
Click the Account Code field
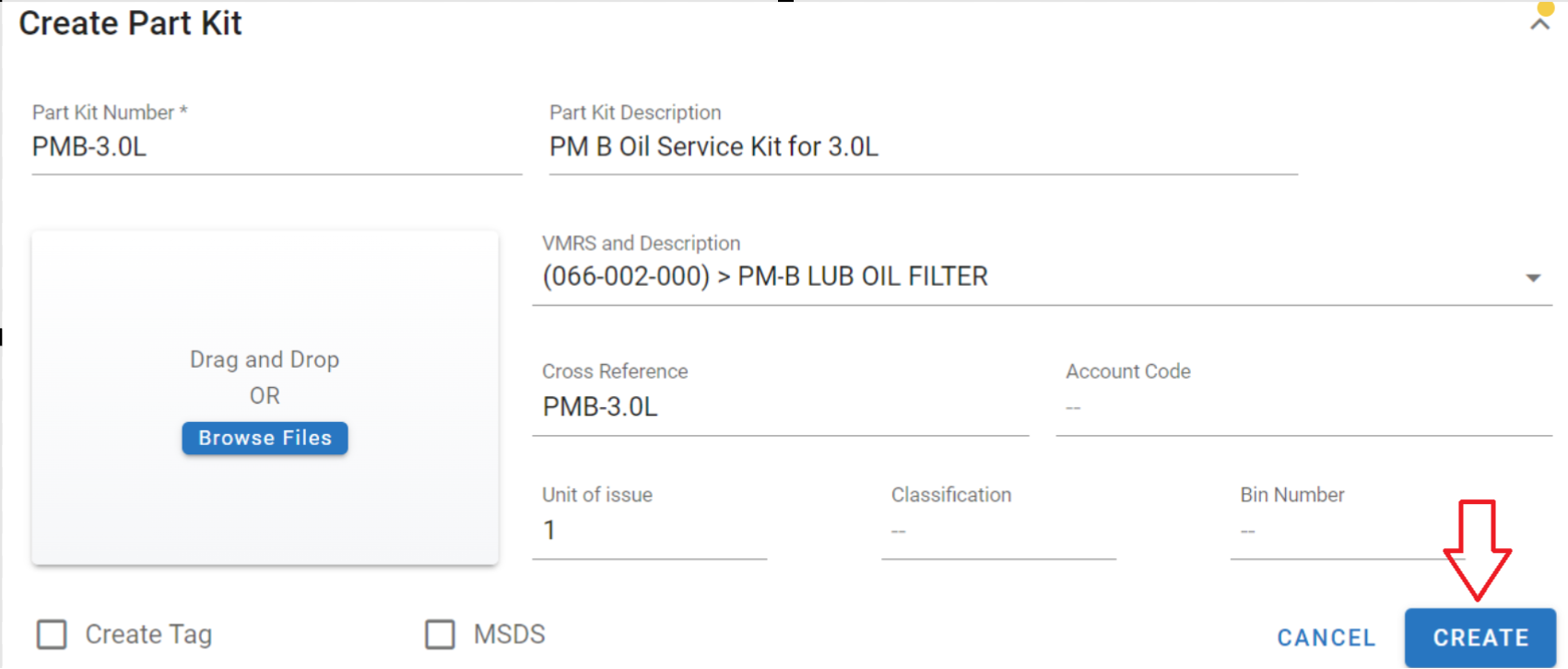1302,407
